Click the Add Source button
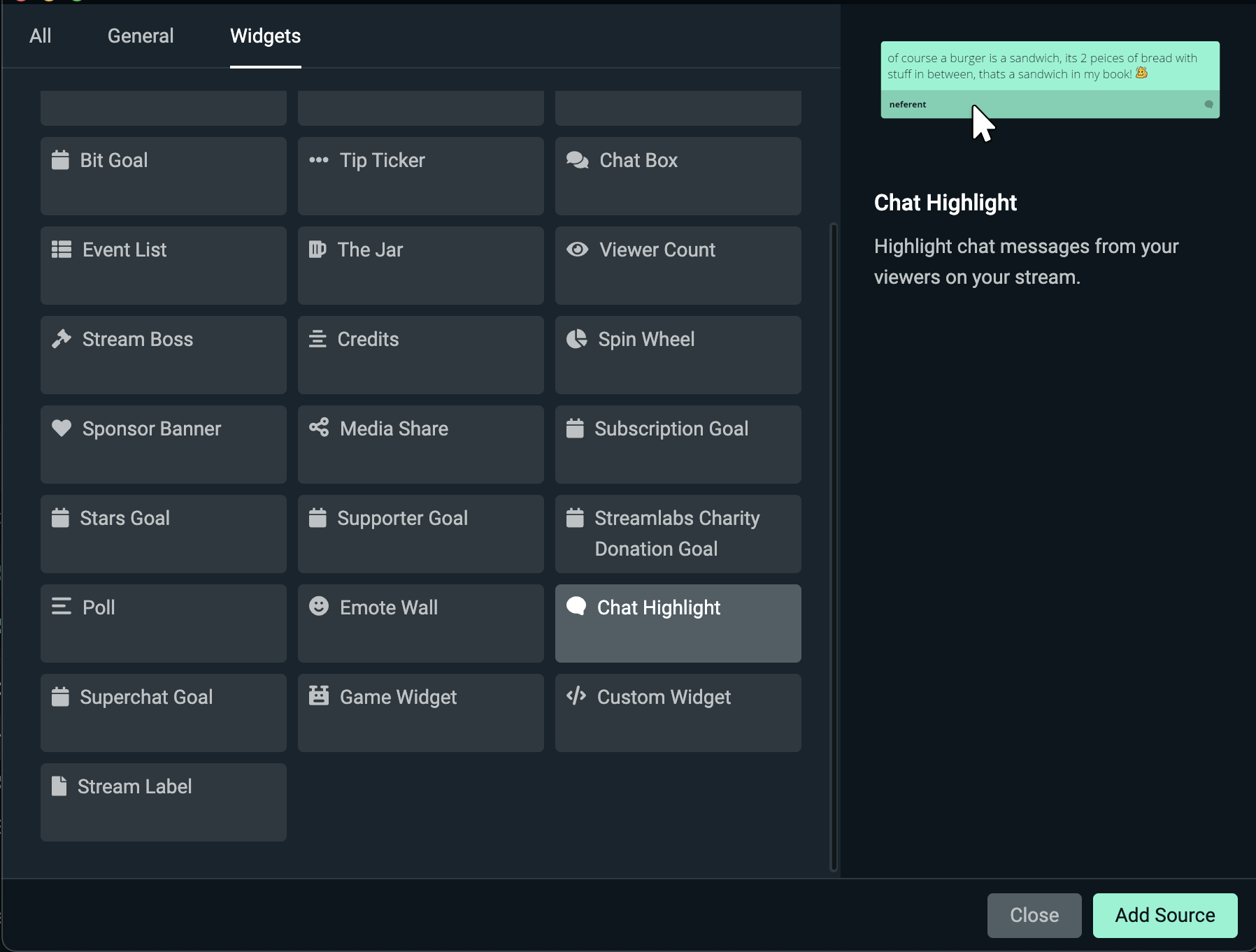 coord(1164,915)
